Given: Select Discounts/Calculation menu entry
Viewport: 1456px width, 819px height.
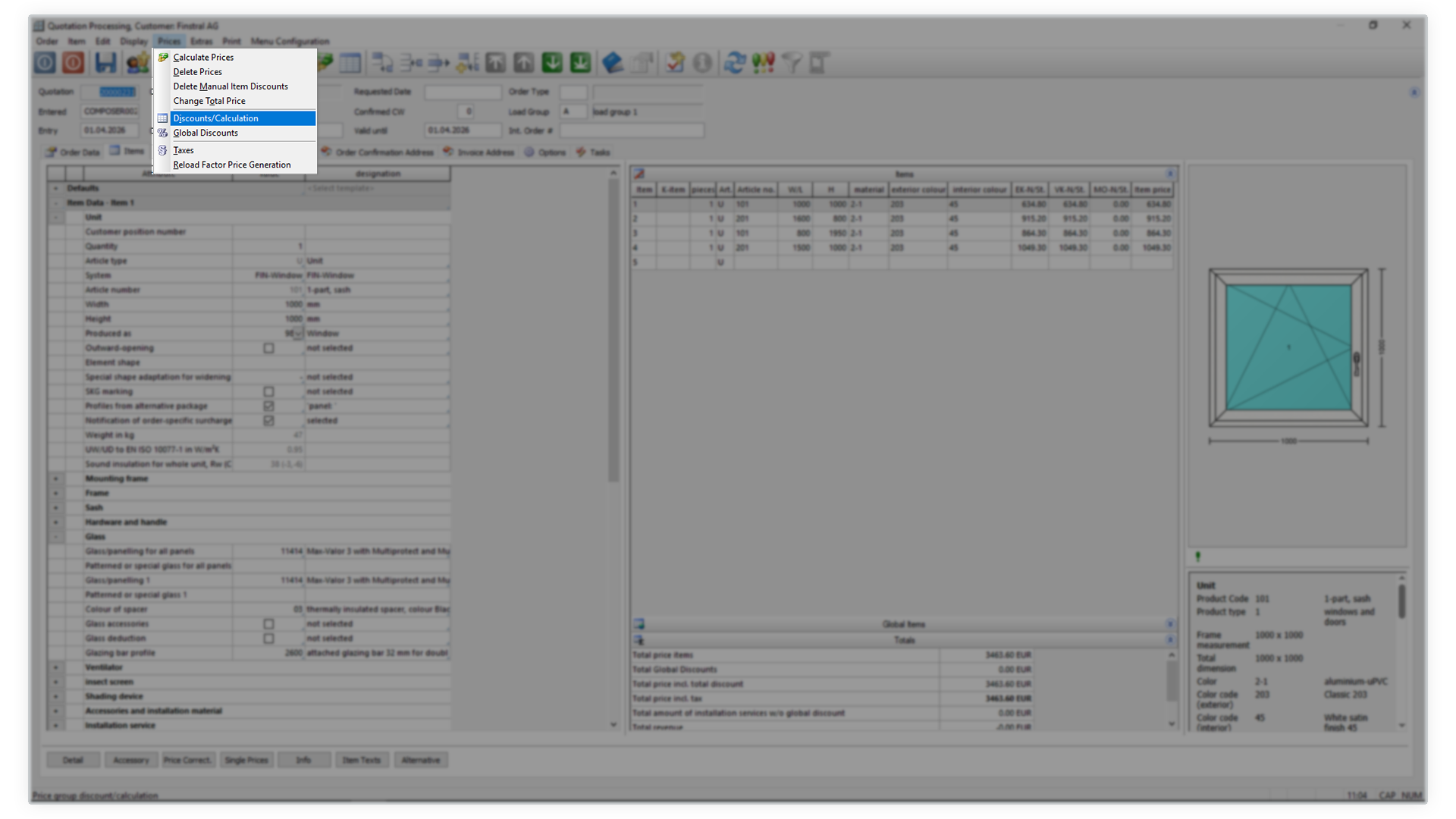Looking at the screenshot, I should [x=215, y=118].
